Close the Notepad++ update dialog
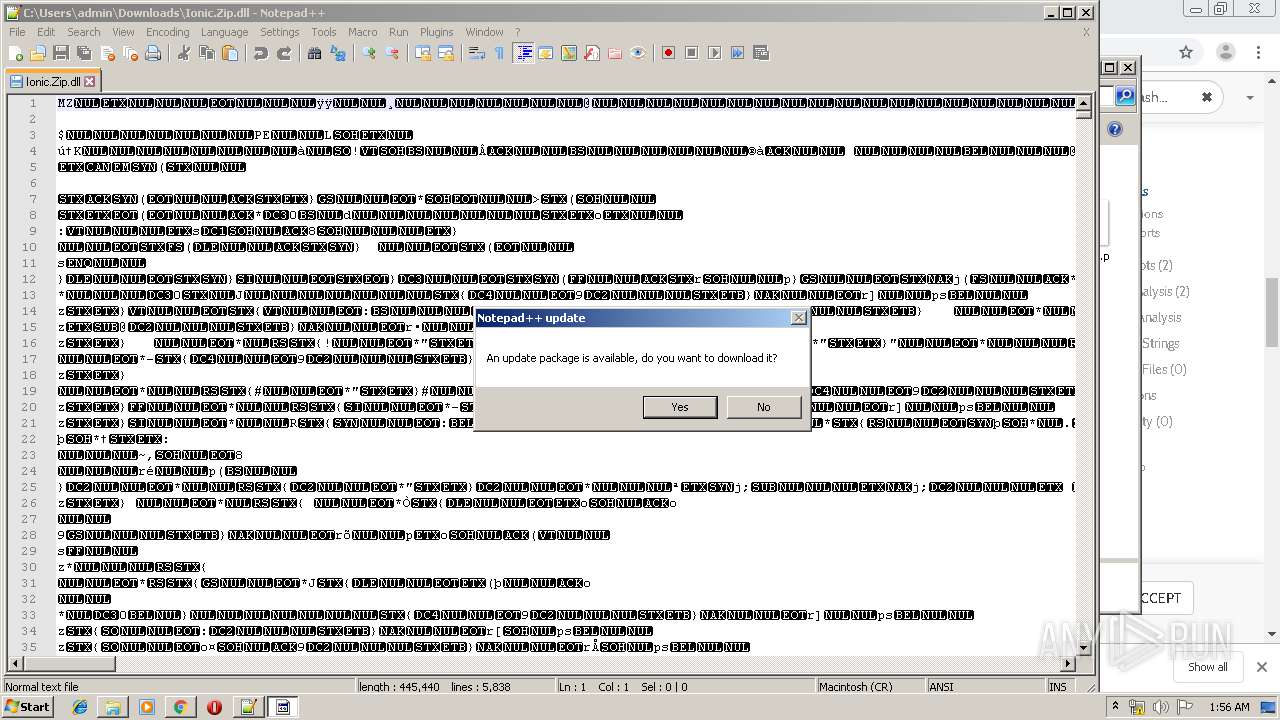Screen dimensions: 1280x720 pyautogui.click(x=798, y=318)
